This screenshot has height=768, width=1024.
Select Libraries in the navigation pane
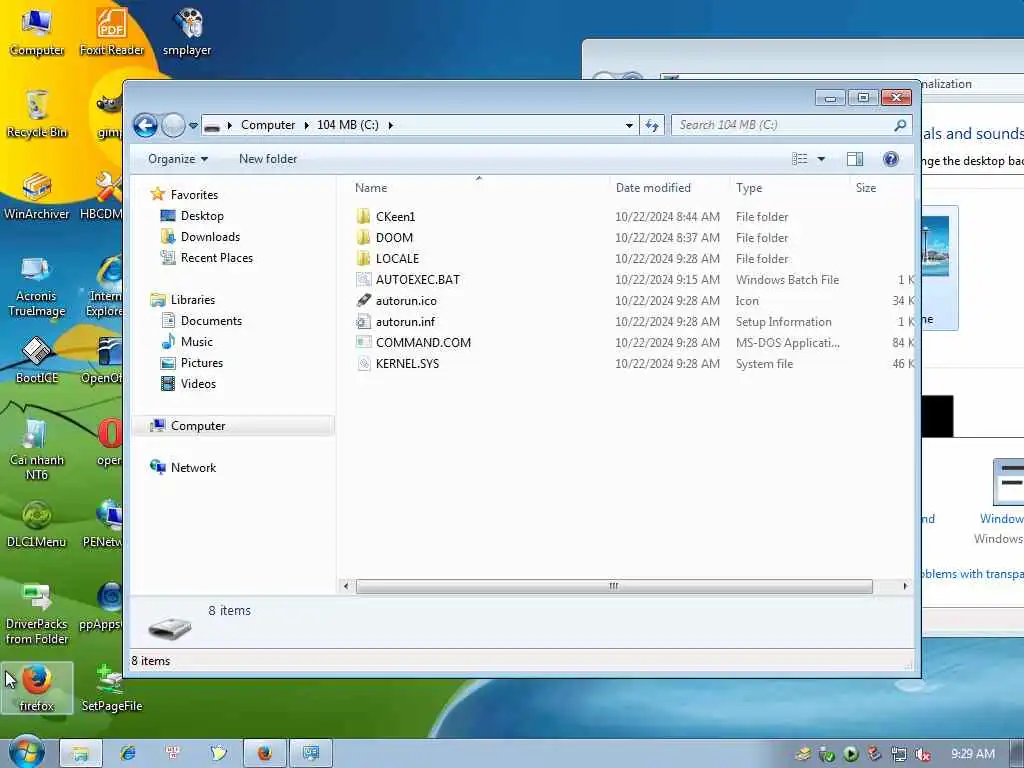193,300
